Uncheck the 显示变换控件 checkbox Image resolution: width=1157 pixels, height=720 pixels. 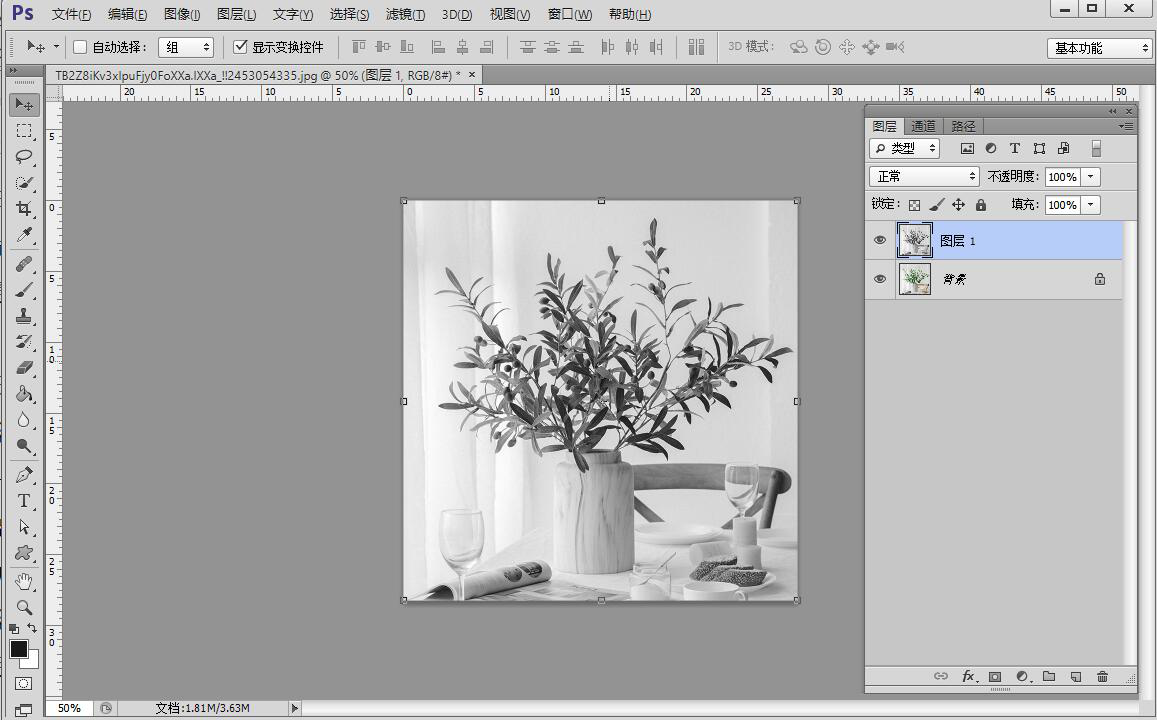click(240, 47)
